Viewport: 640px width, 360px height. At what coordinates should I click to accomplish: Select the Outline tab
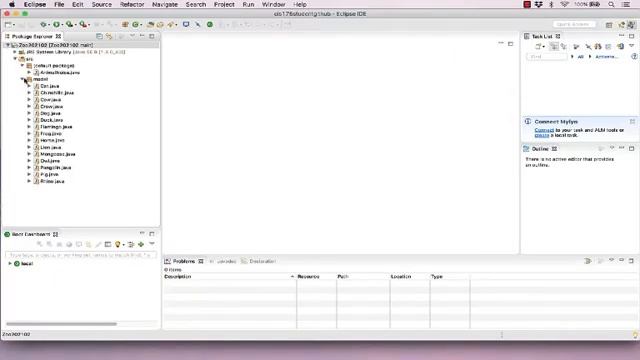pyautogui.click(x=540, y=149)
